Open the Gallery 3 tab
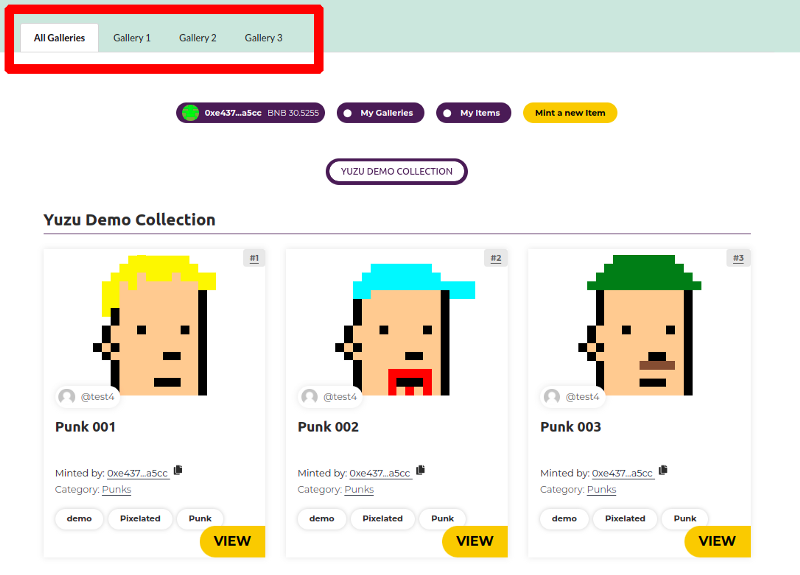This screenshot has width=800, height=575. click(263, 38)
